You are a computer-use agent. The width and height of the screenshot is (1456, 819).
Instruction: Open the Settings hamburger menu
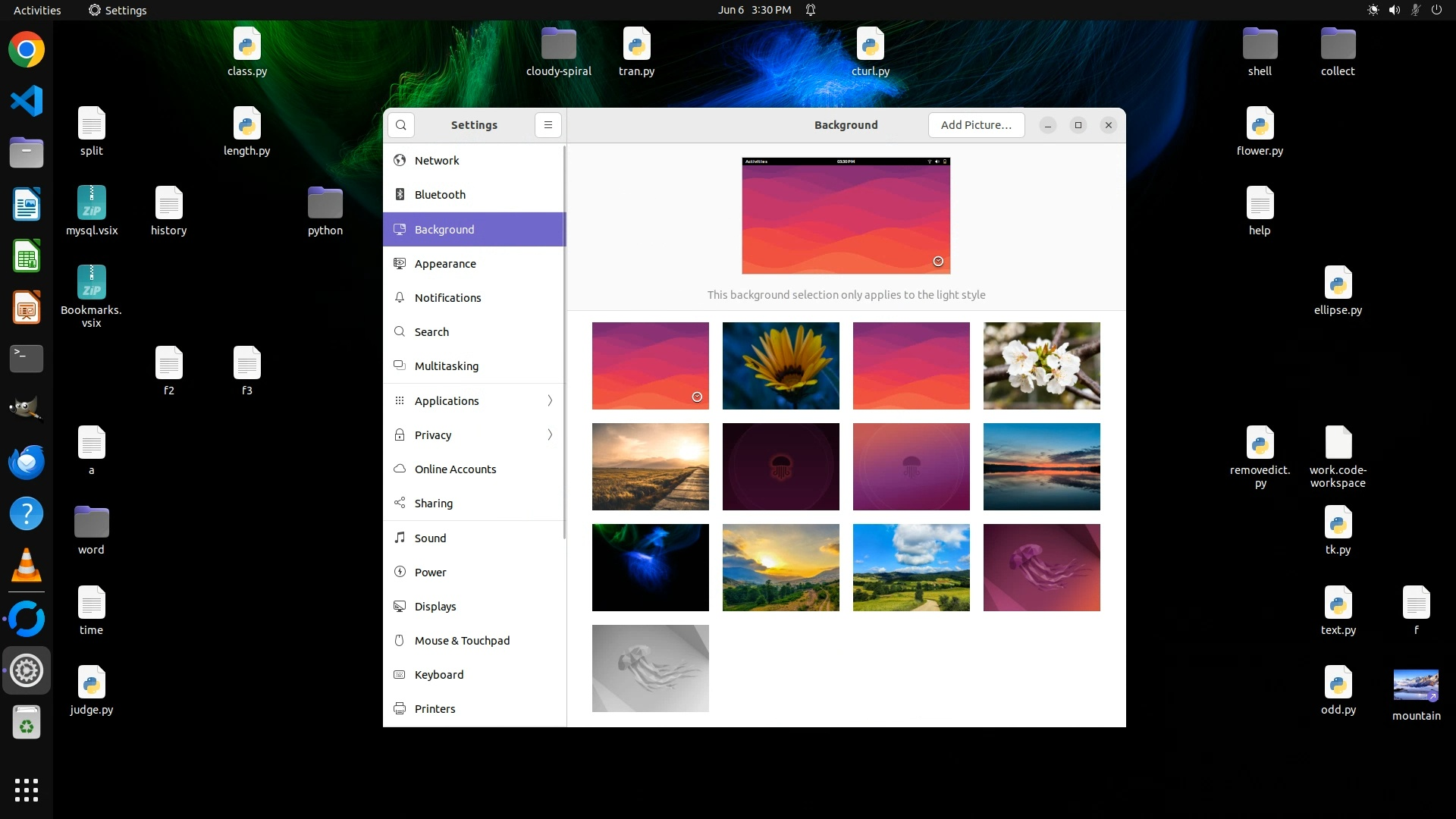pos(548,125)
